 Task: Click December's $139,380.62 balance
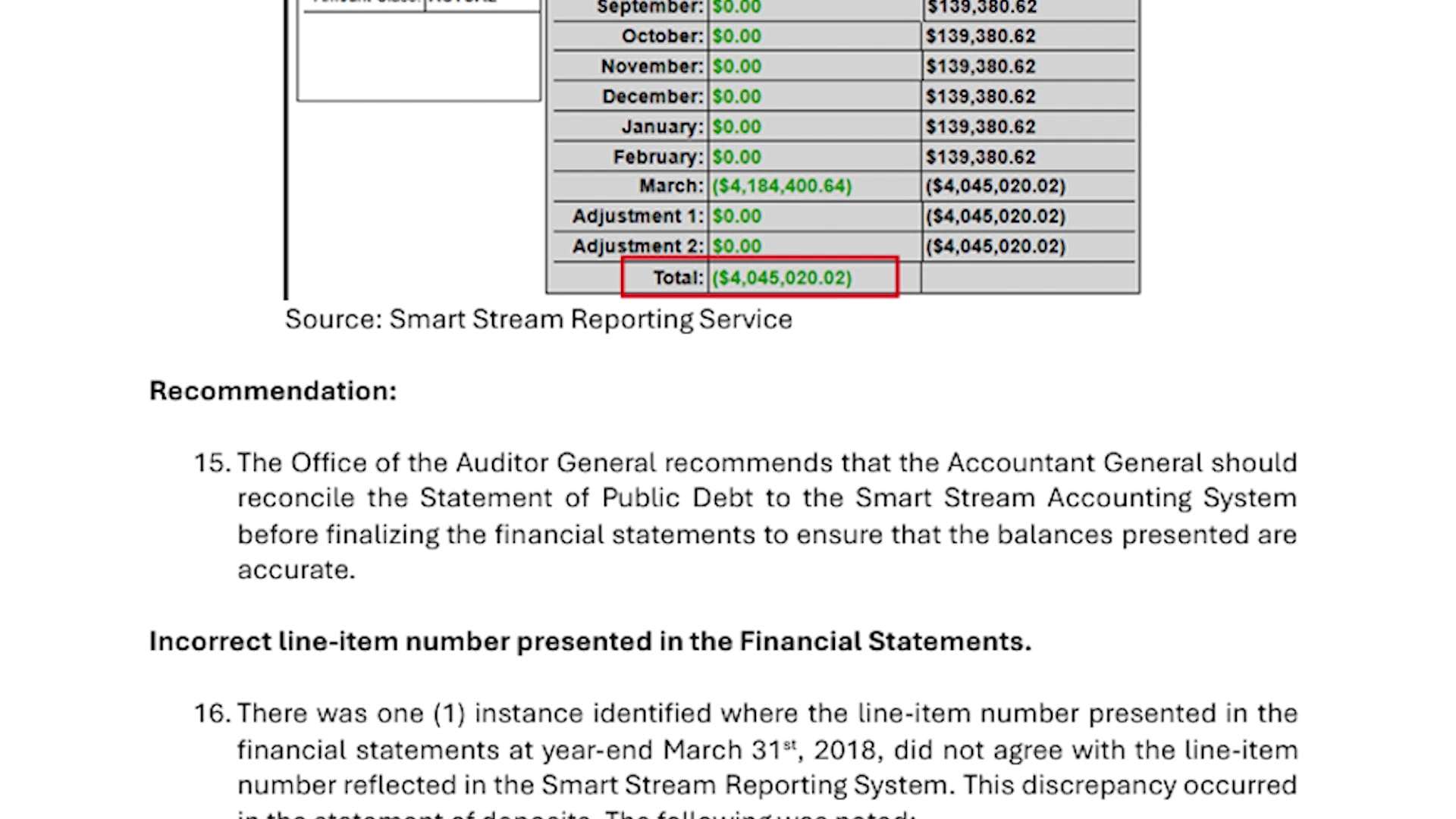pyautogui.click(x=981, y=97)
